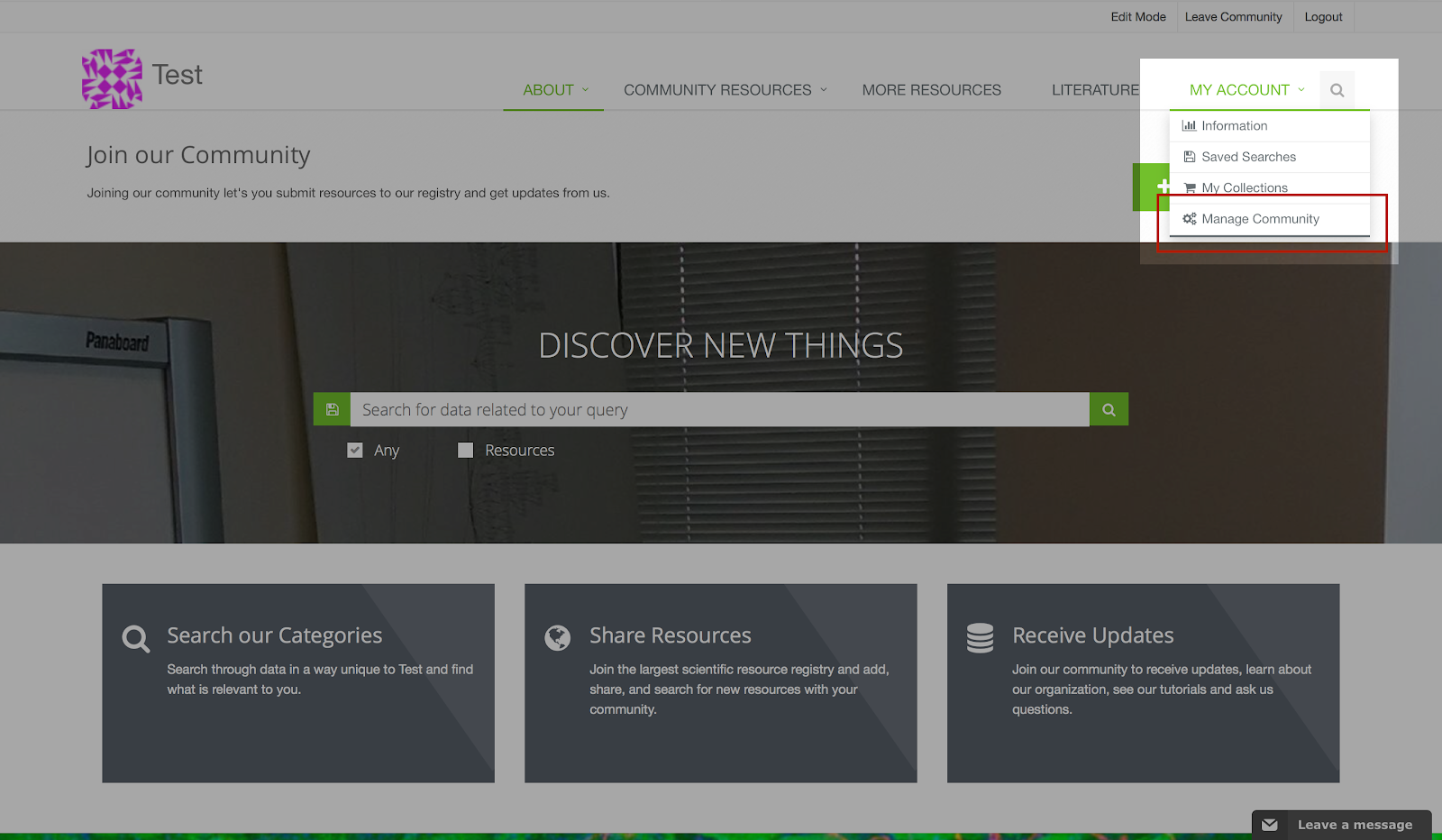Collapse the My Account dropdown arrow
The image size is (1442, 840).
point(1301,90)
